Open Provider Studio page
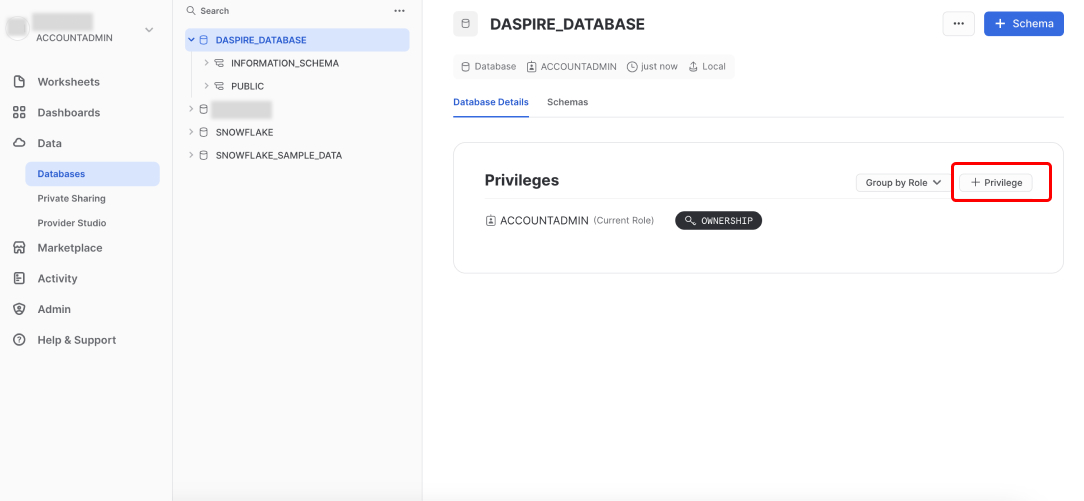 (72, 223)
